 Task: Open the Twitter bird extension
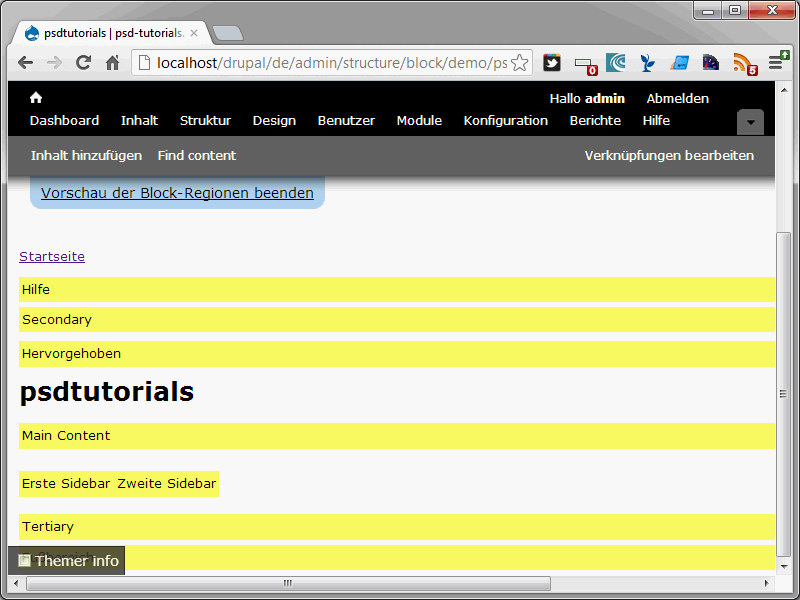tap(552, 63)
